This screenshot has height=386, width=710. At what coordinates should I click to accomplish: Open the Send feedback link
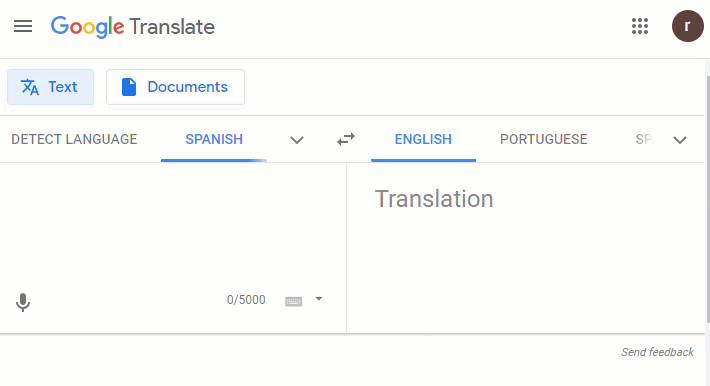[657, 352]
